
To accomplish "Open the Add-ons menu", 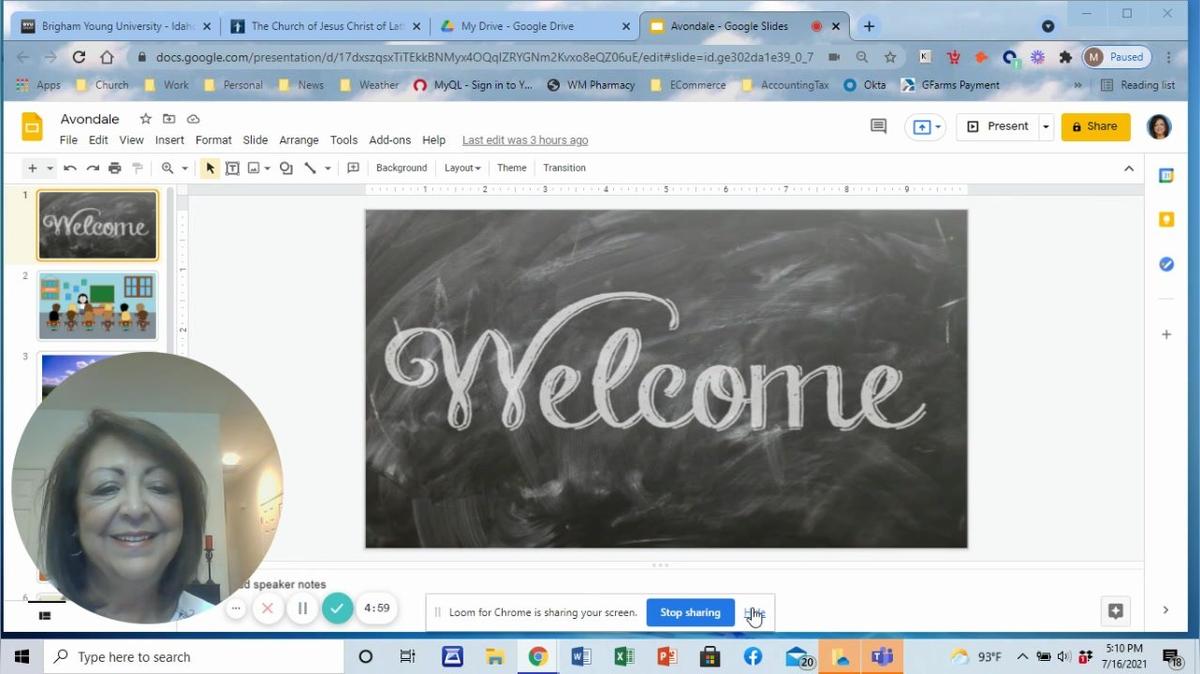I will coord(390,140).
